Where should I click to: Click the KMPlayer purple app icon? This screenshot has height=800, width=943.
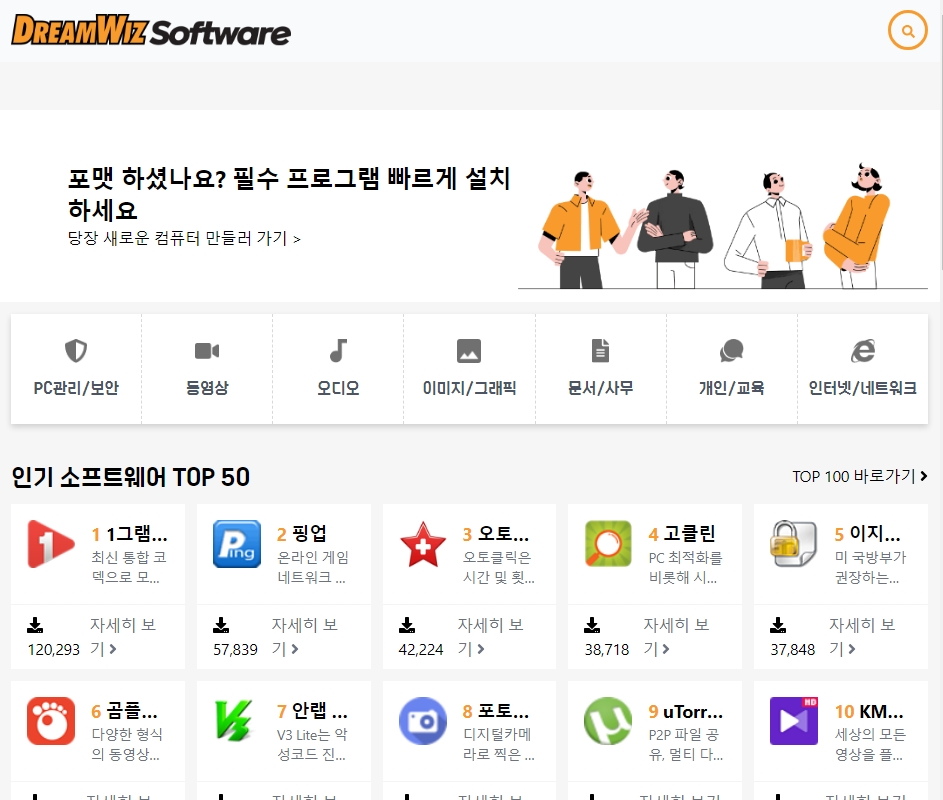tap(793, 720)
